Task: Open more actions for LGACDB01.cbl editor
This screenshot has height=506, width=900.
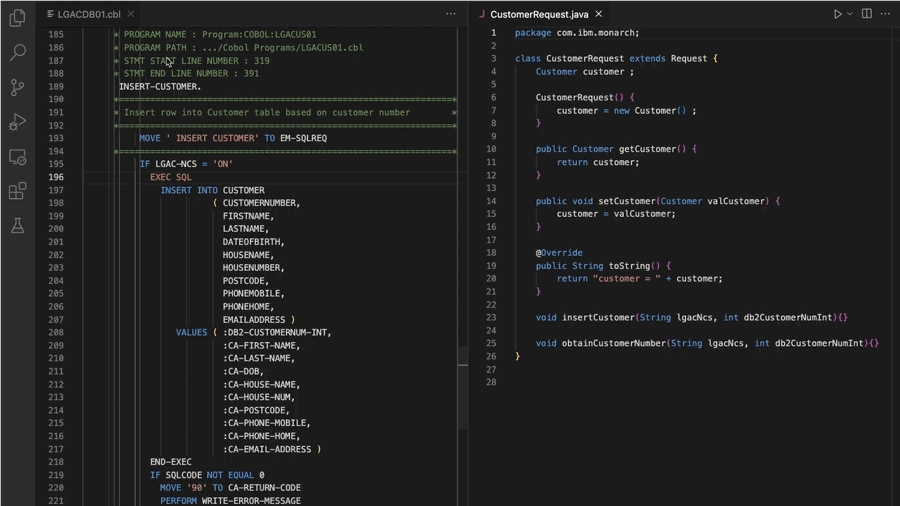Action: [451, 14]
